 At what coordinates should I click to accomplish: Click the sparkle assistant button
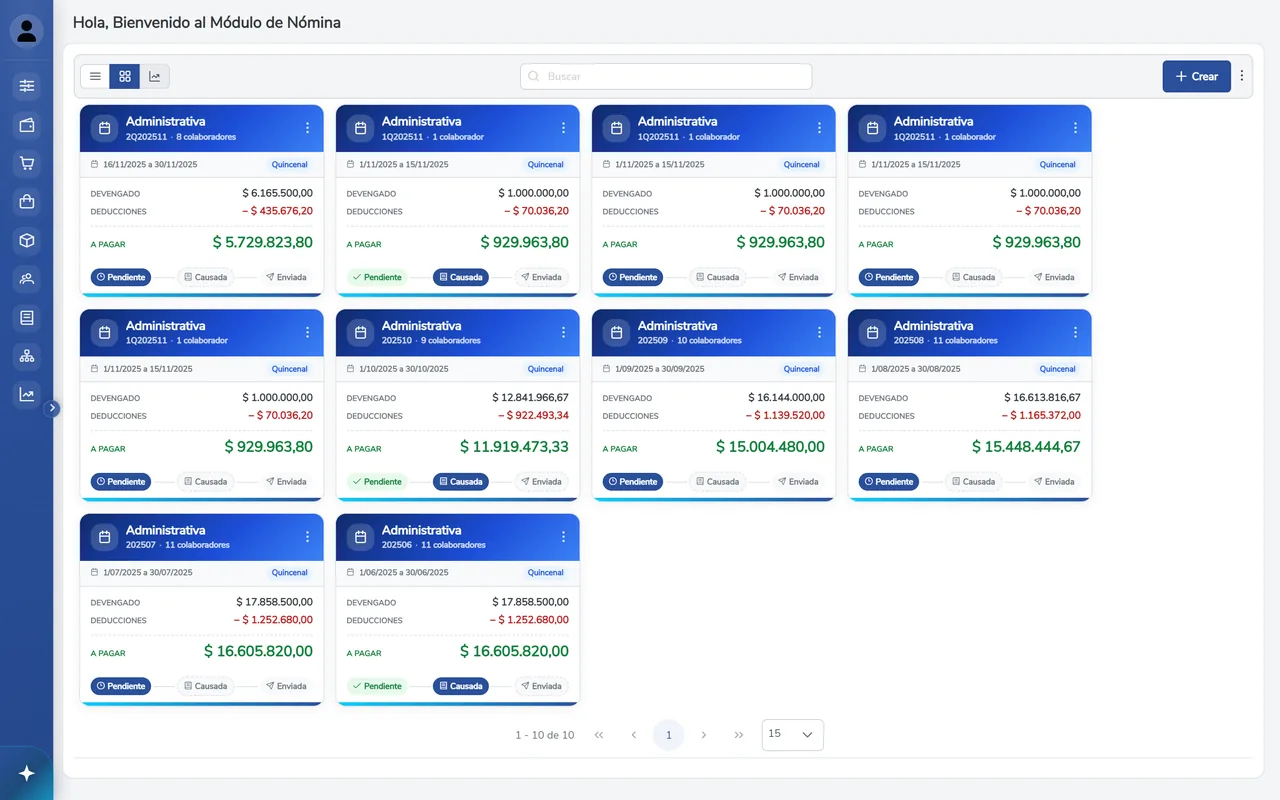[27, 773]
